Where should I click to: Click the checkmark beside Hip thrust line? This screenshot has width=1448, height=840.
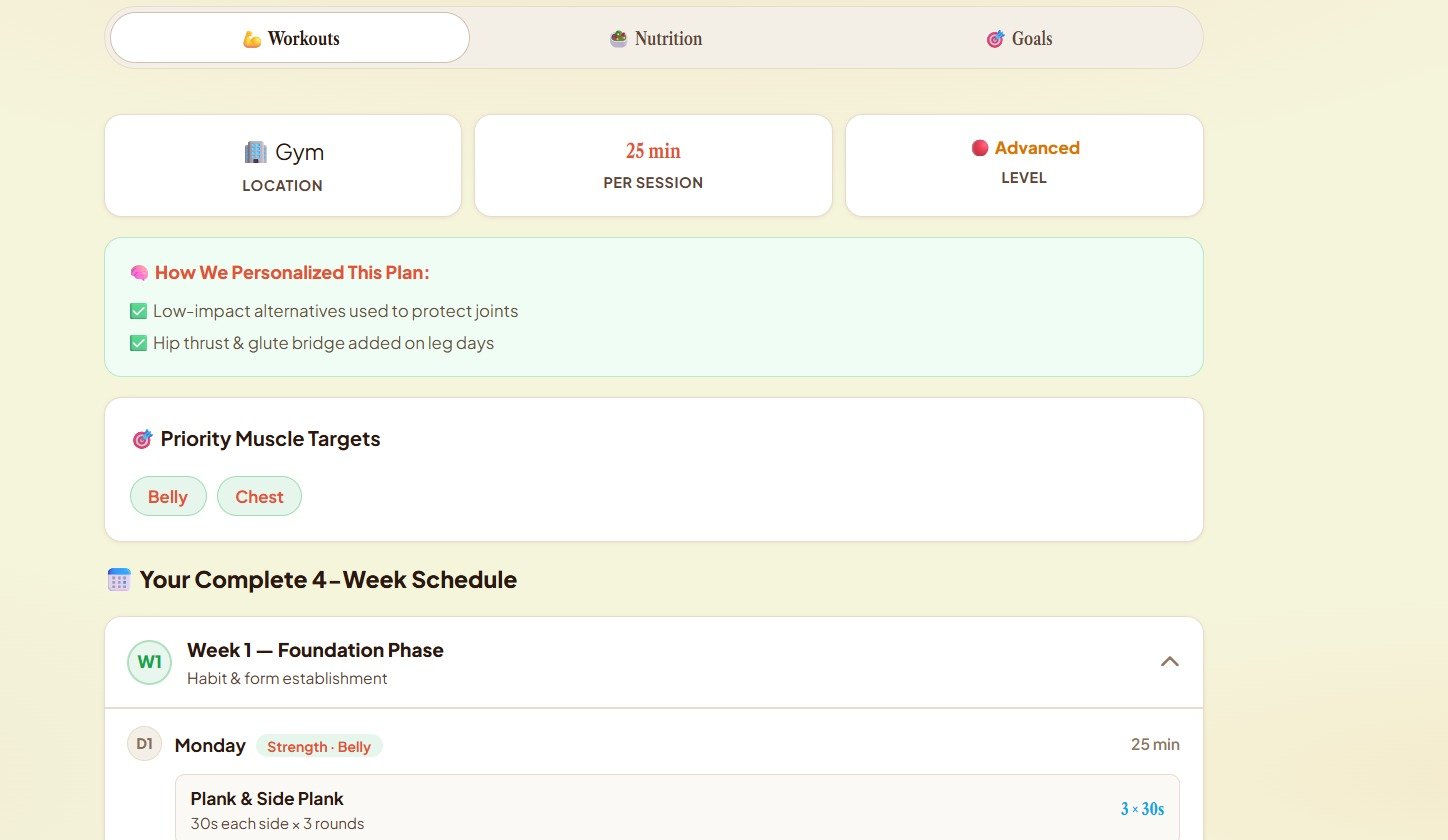(139, 343)
